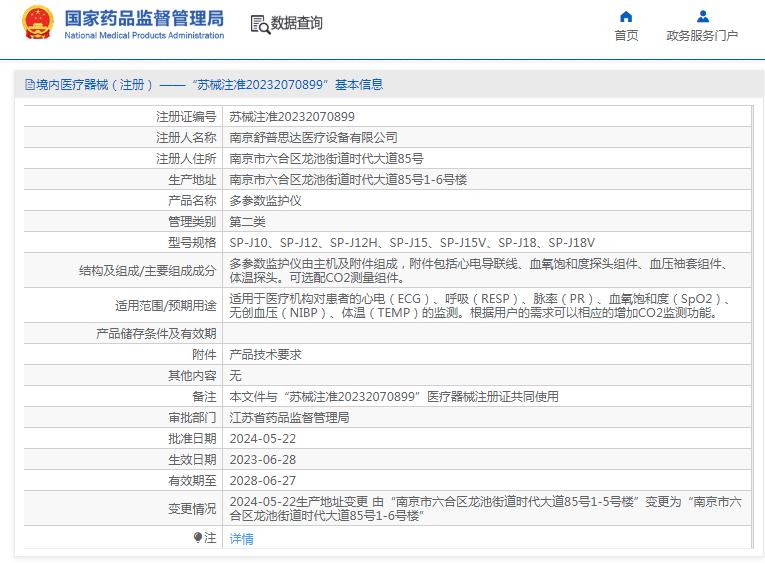
Task: Click 数据查询 label in header
Action: click(x=297, y=23)
